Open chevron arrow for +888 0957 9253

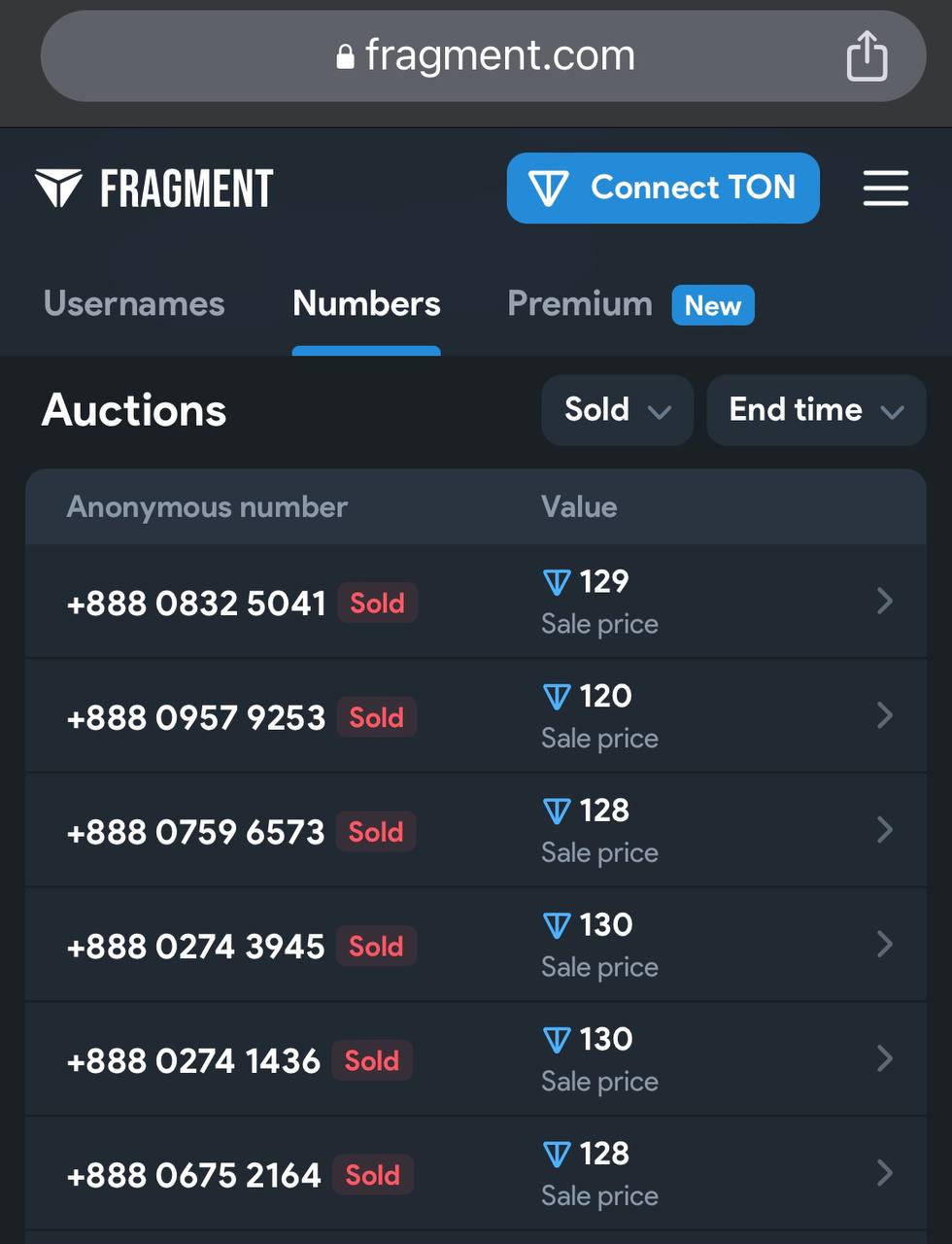point(884,715)
